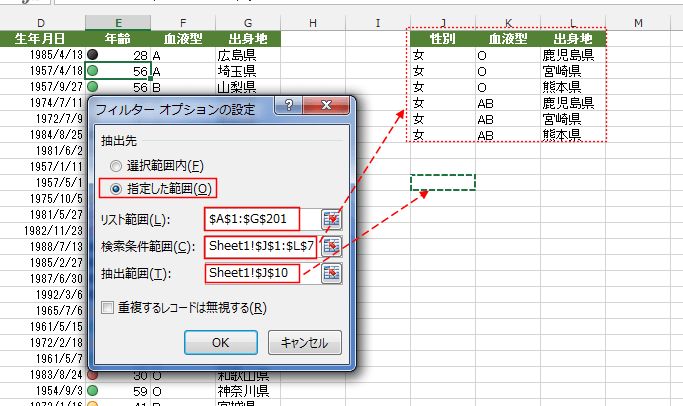Viewport: 683px width, 406px height.
Task: Select the first O cell in column K
Action: (508, 55)
